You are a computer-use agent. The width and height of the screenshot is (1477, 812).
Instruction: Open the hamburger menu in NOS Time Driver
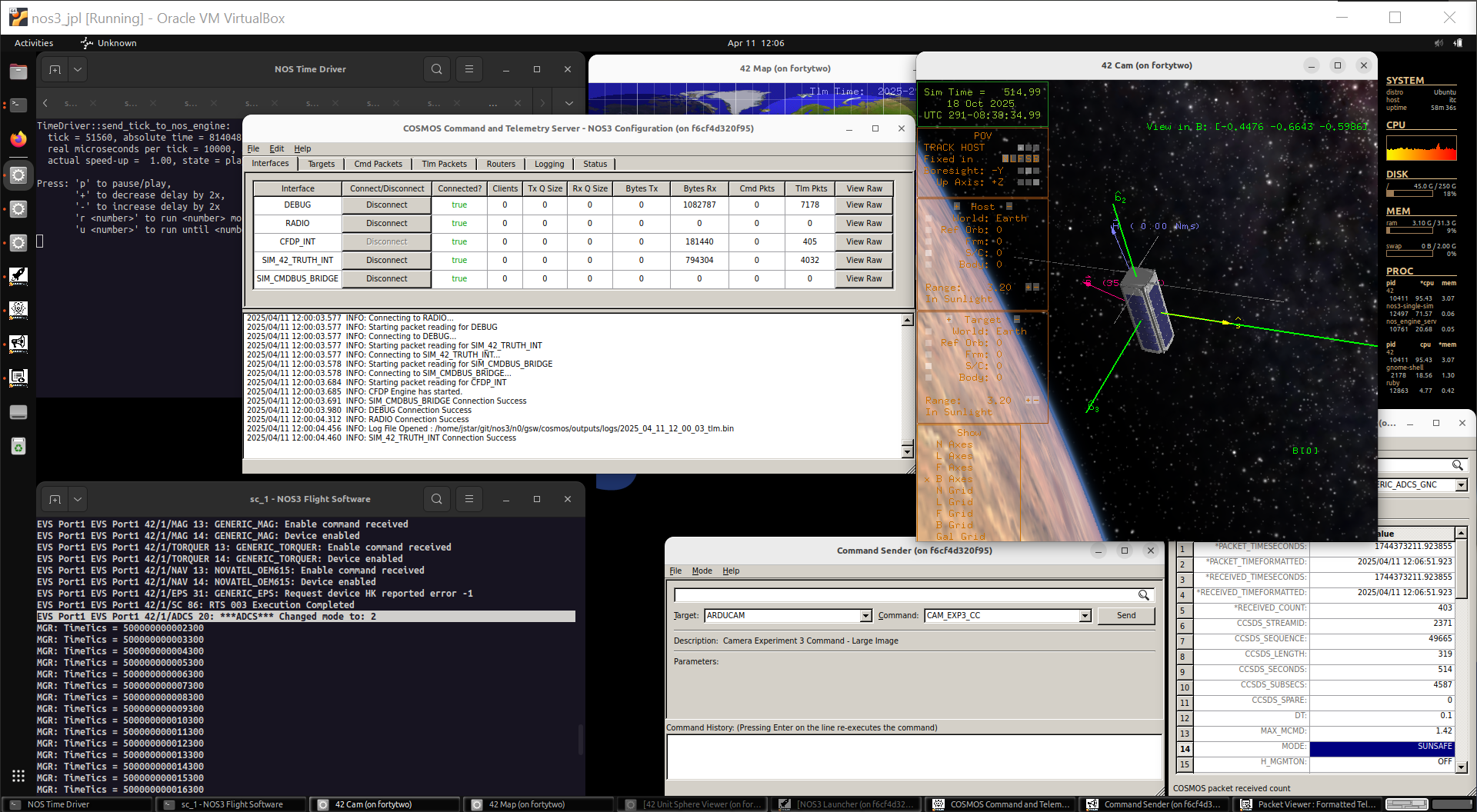(469, 69)
